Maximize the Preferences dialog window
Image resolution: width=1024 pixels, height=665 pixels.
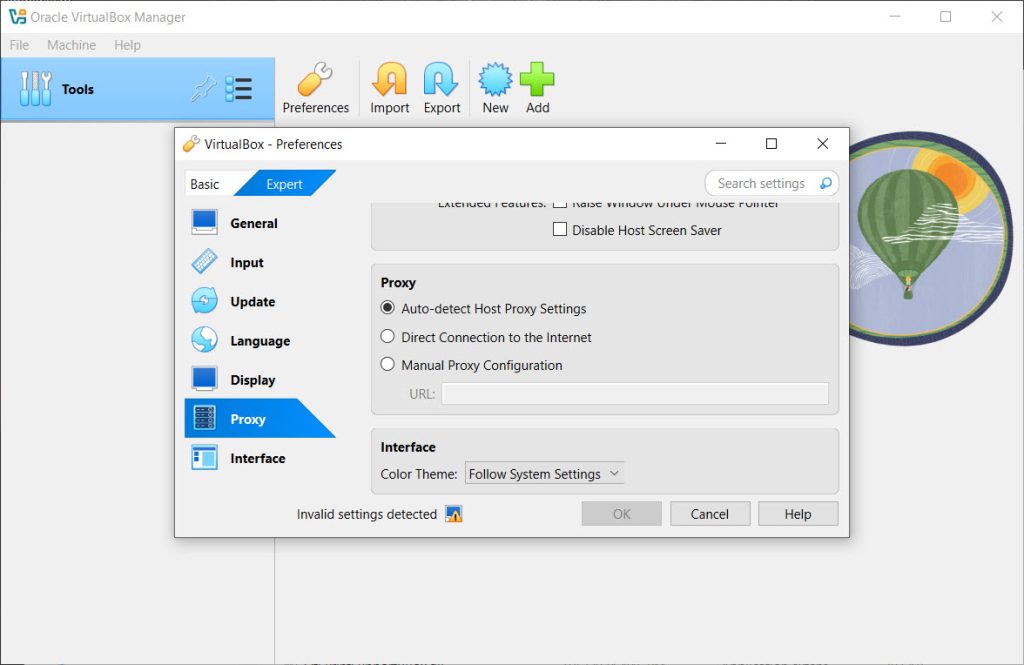pos(771,144)
